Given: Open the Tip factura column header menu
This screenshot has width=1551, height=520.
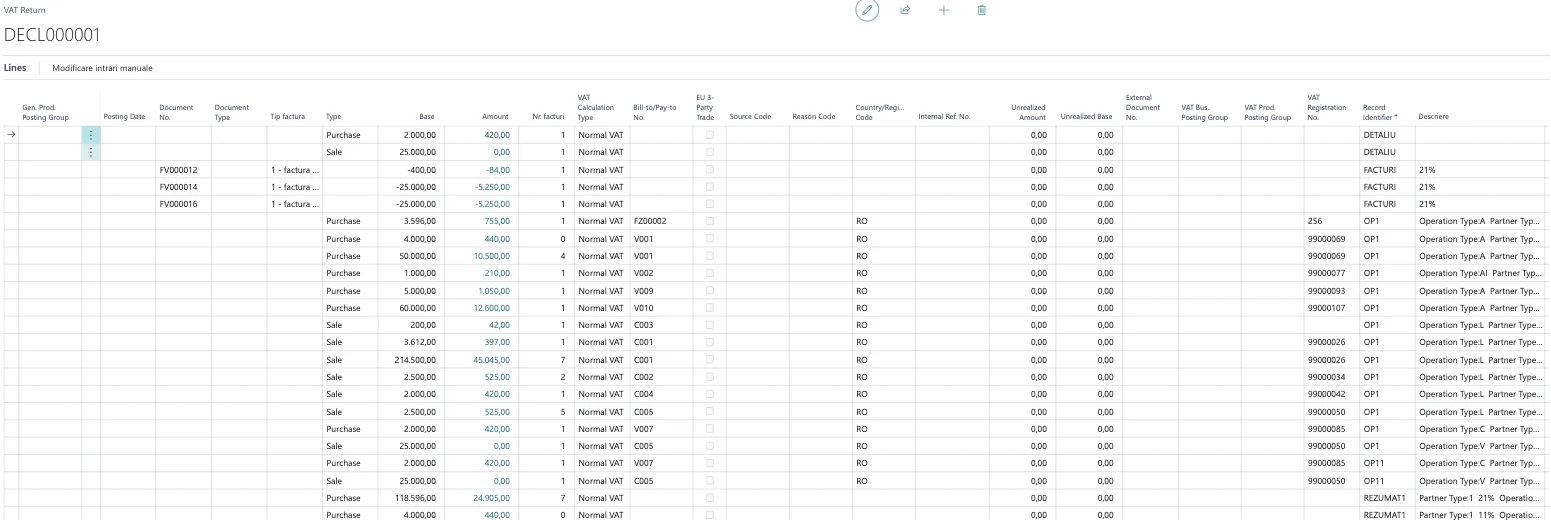Looking at the screenshot, I should [x=289, y=117].
